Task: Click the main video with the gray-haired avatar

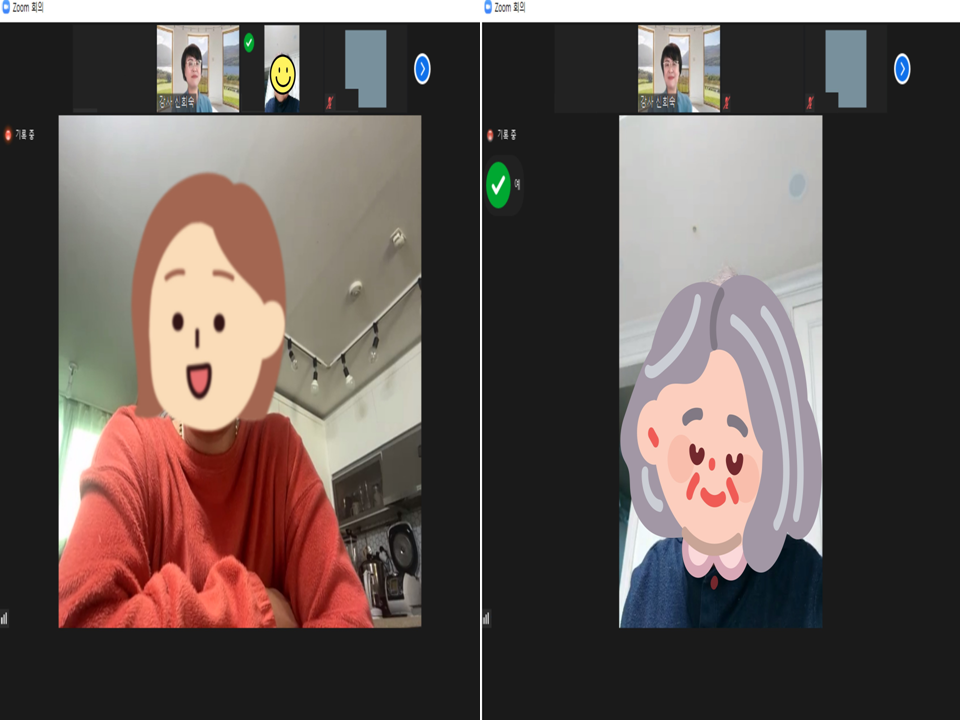Action: (720, 370)
